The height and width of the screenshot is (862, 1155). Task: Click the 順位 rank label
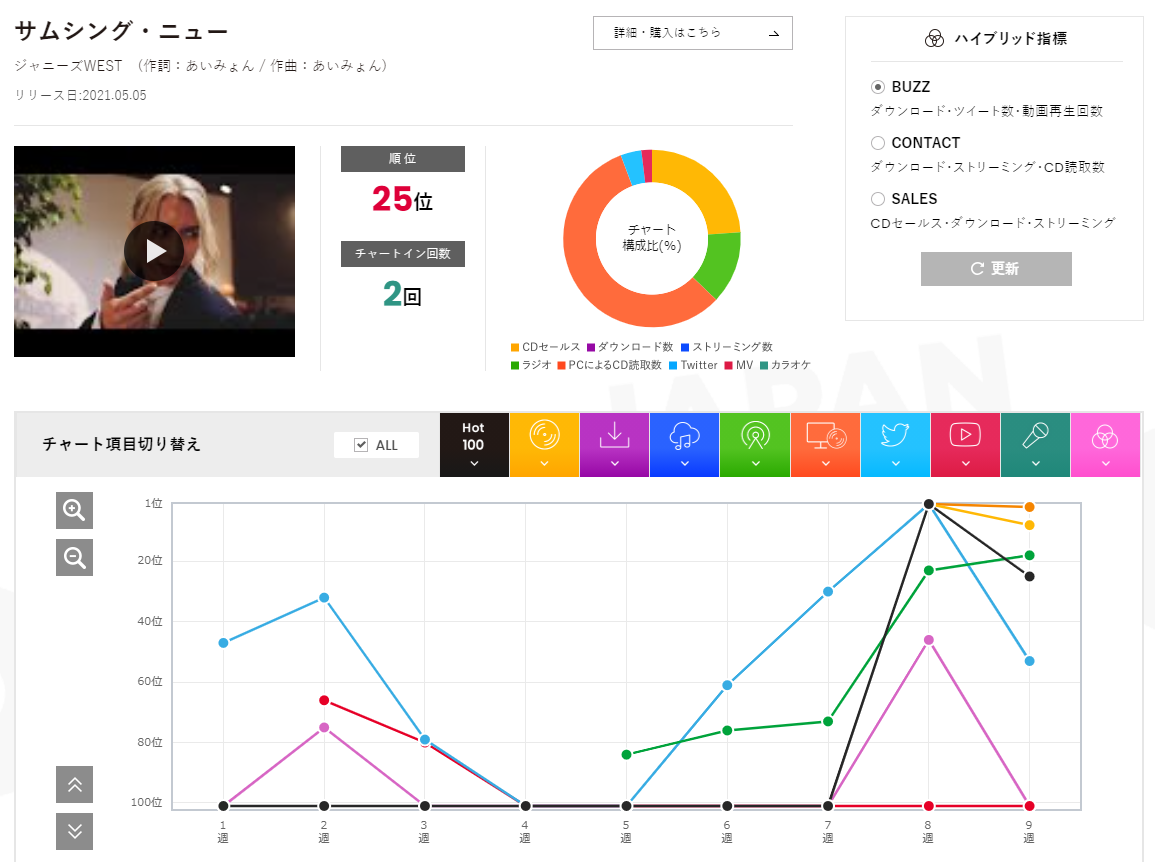(403, 158)
